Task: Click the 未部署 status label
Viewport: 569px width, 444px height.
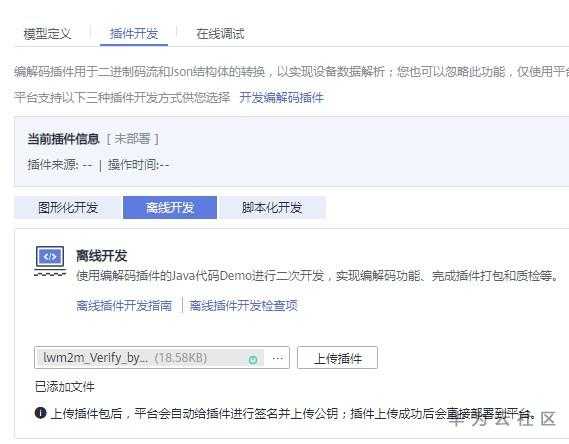Action: (132, 139)
